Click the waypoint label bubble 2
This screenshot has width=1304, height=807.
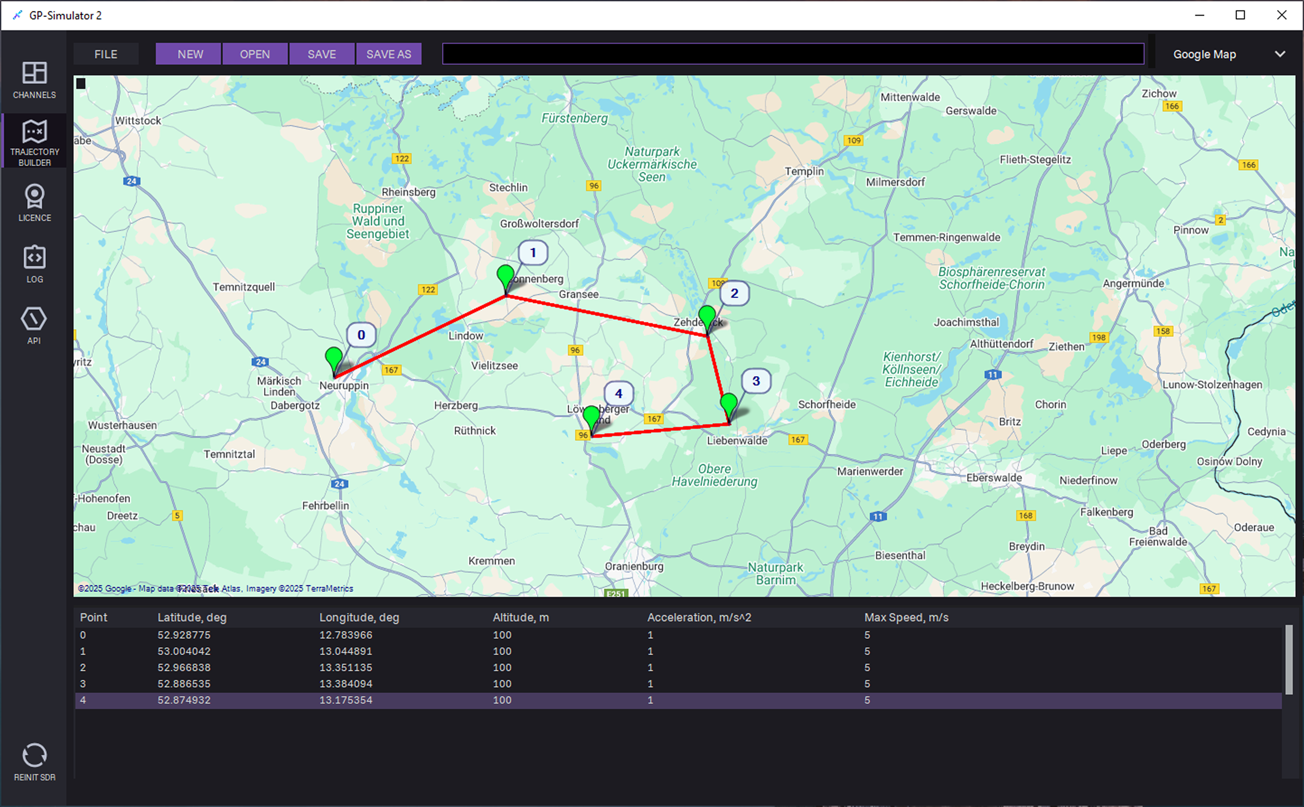coord(734,293)
